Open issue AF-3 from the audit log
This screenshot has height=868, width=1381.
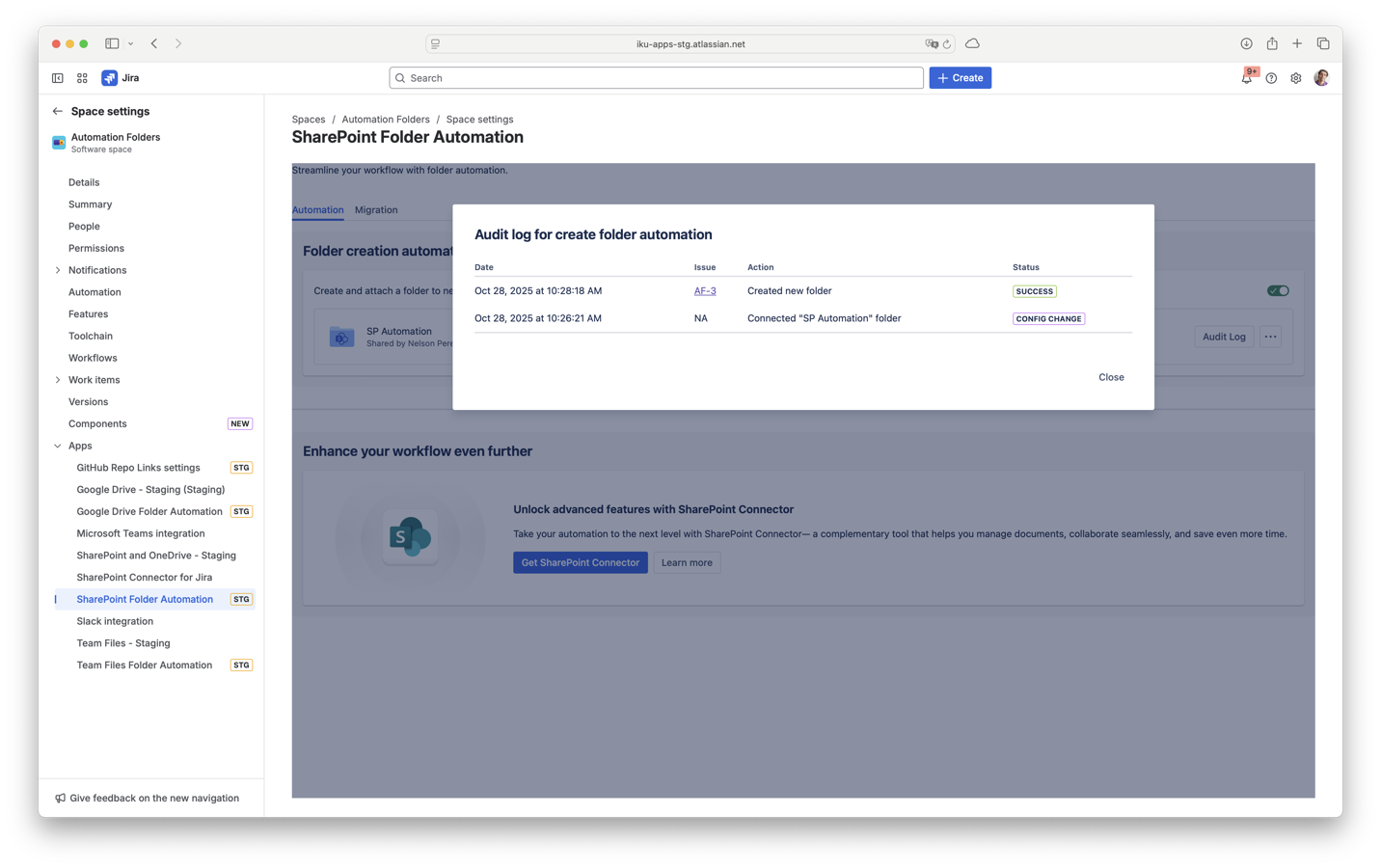(705, 290)
